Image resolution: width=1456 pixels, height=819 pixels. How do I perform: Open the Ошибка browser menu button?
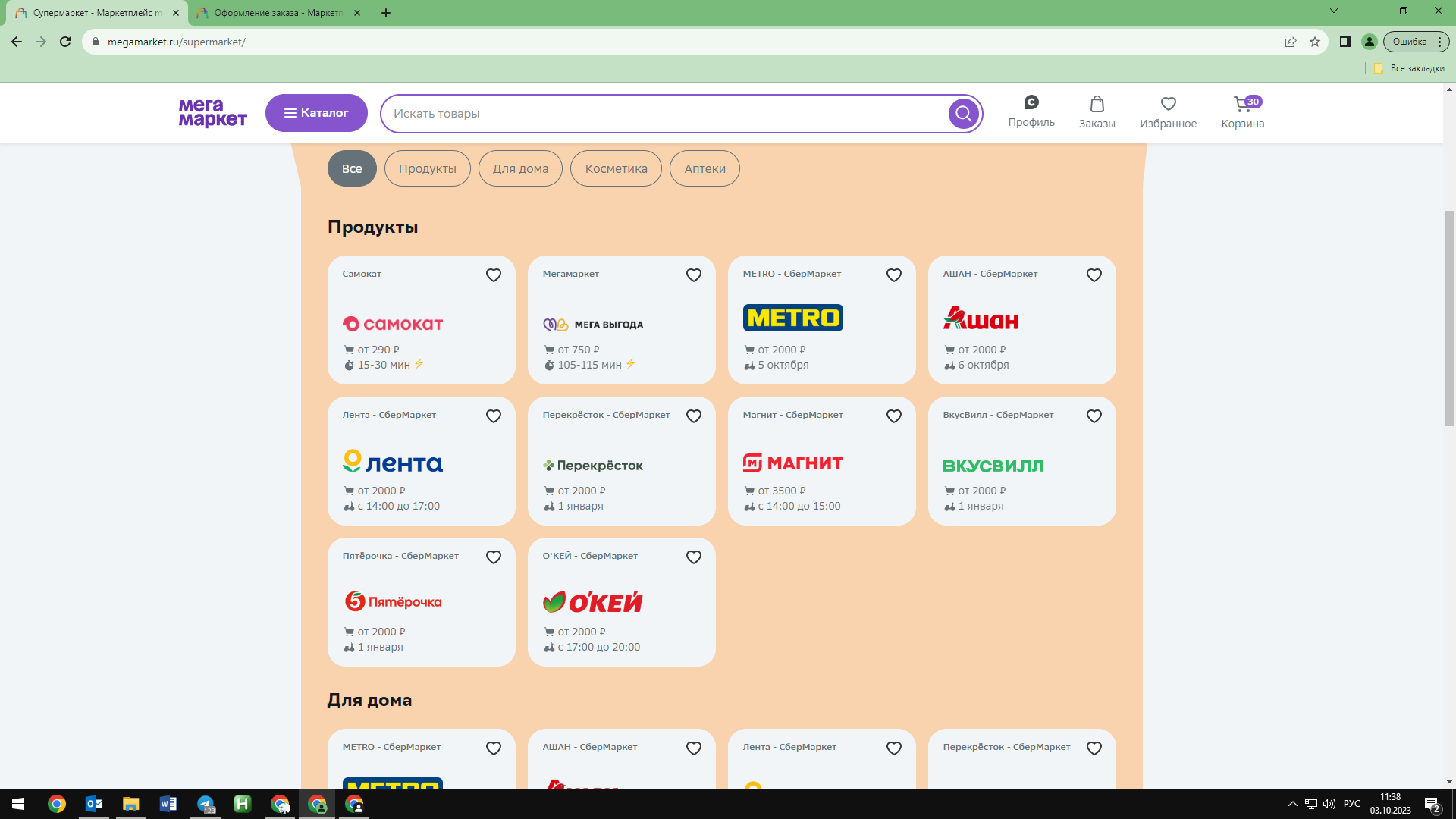[1416, 42]
